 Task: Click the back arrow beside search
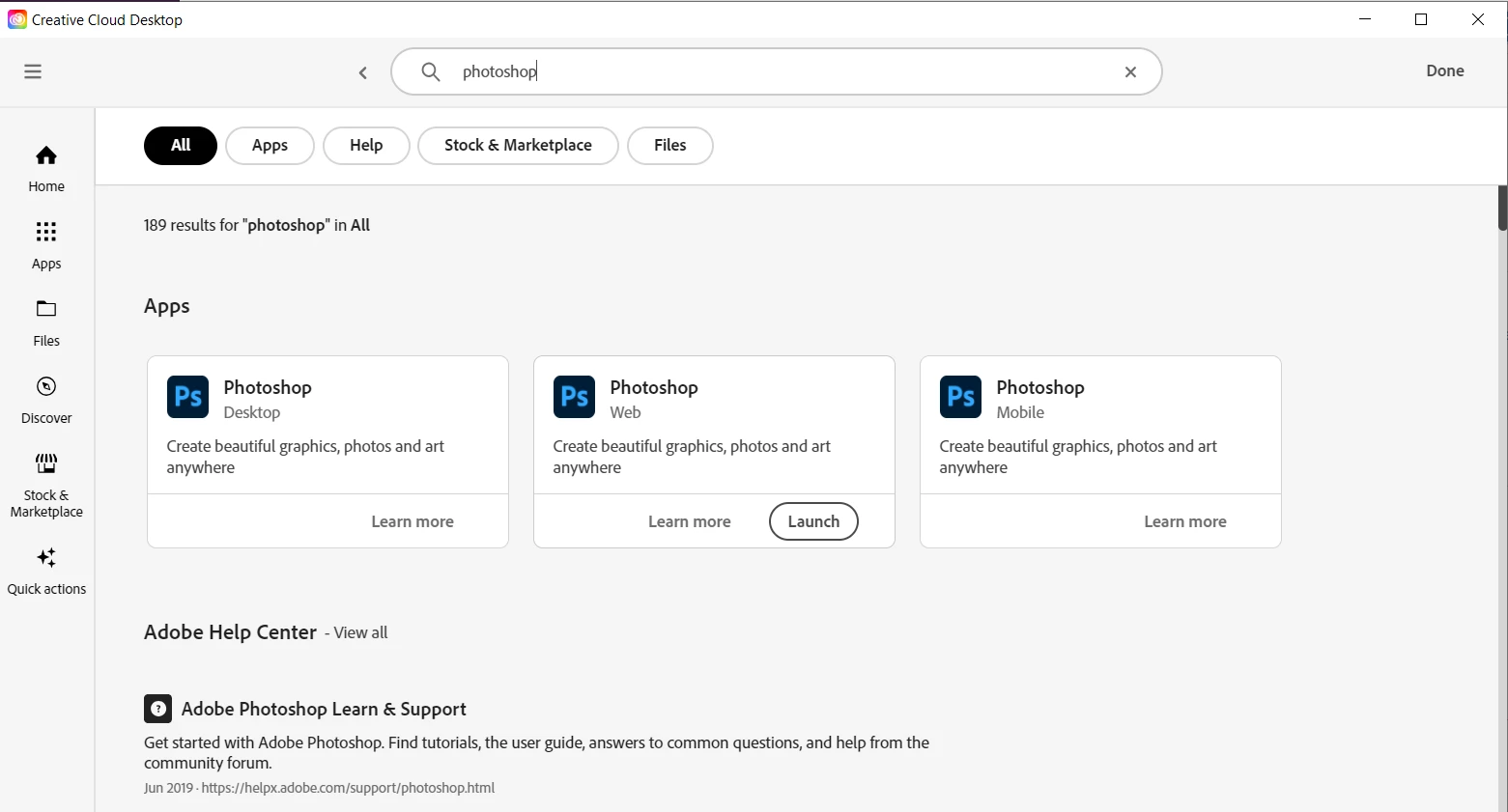point(363,72)
